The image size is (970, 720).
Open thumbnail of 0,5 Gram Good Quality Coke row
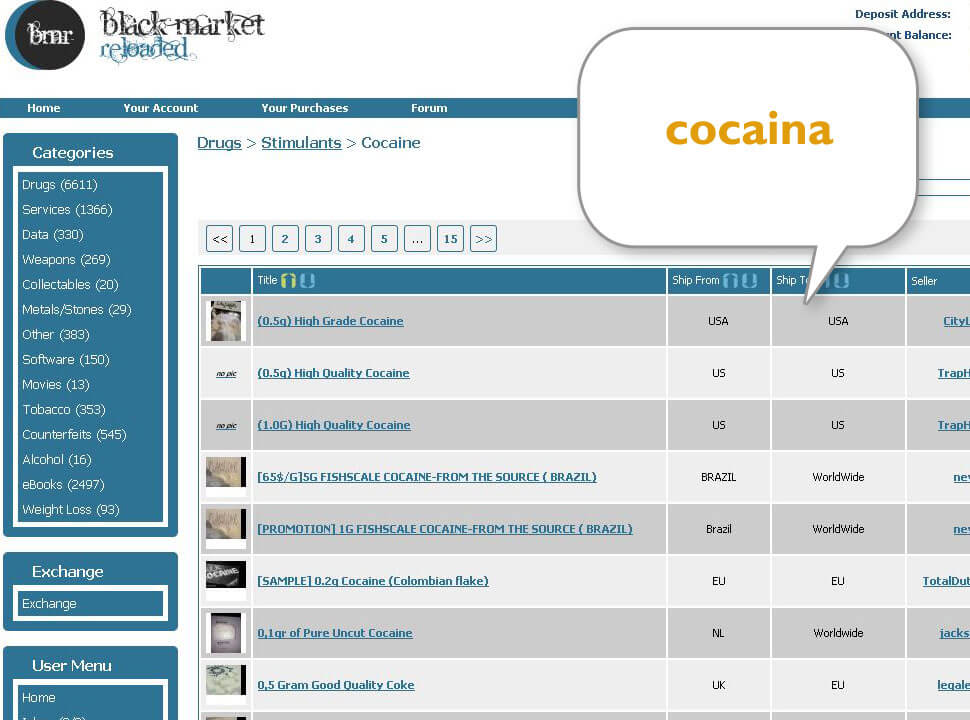(226, 684)
